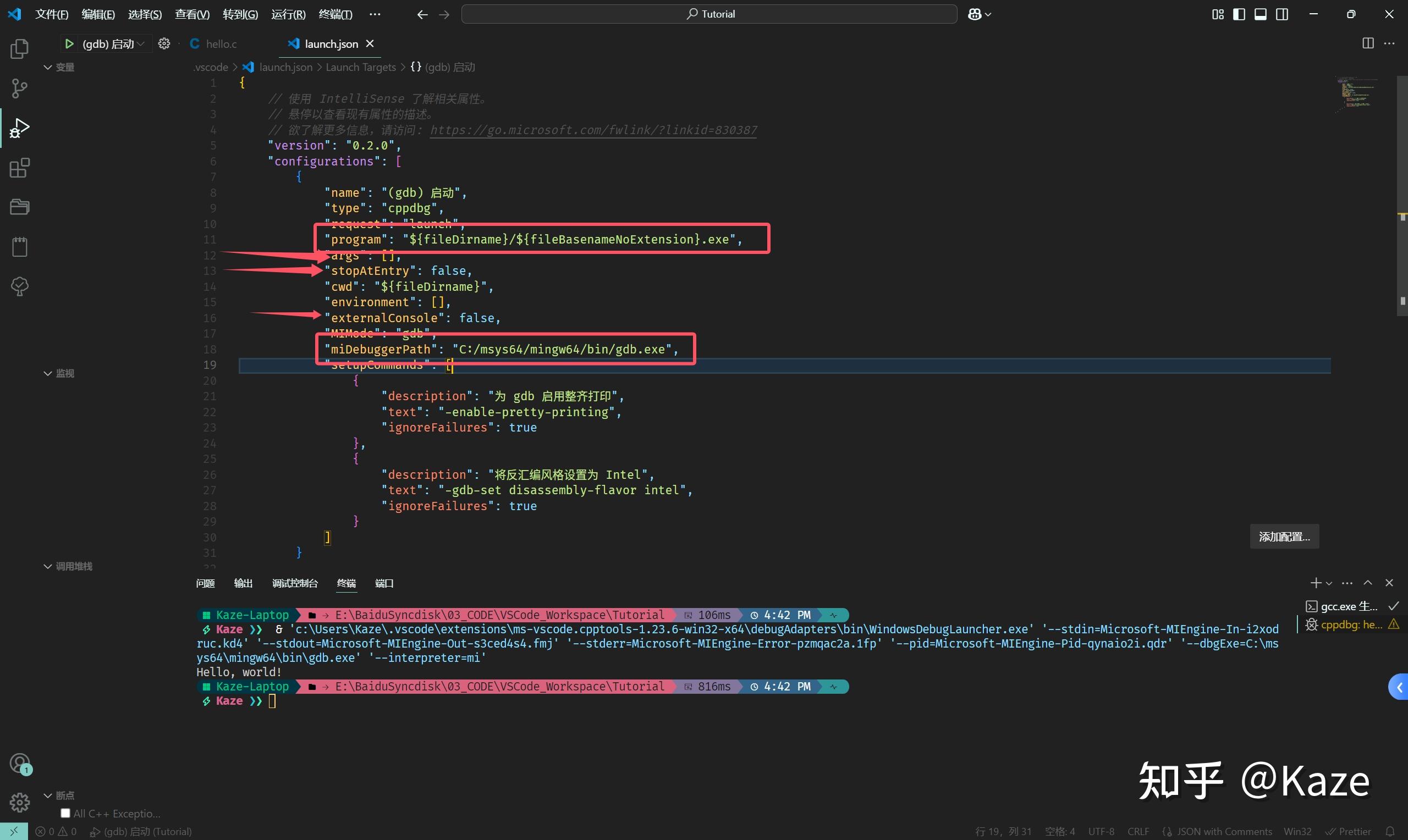Open the 运行(R) menu

point(288,14)
